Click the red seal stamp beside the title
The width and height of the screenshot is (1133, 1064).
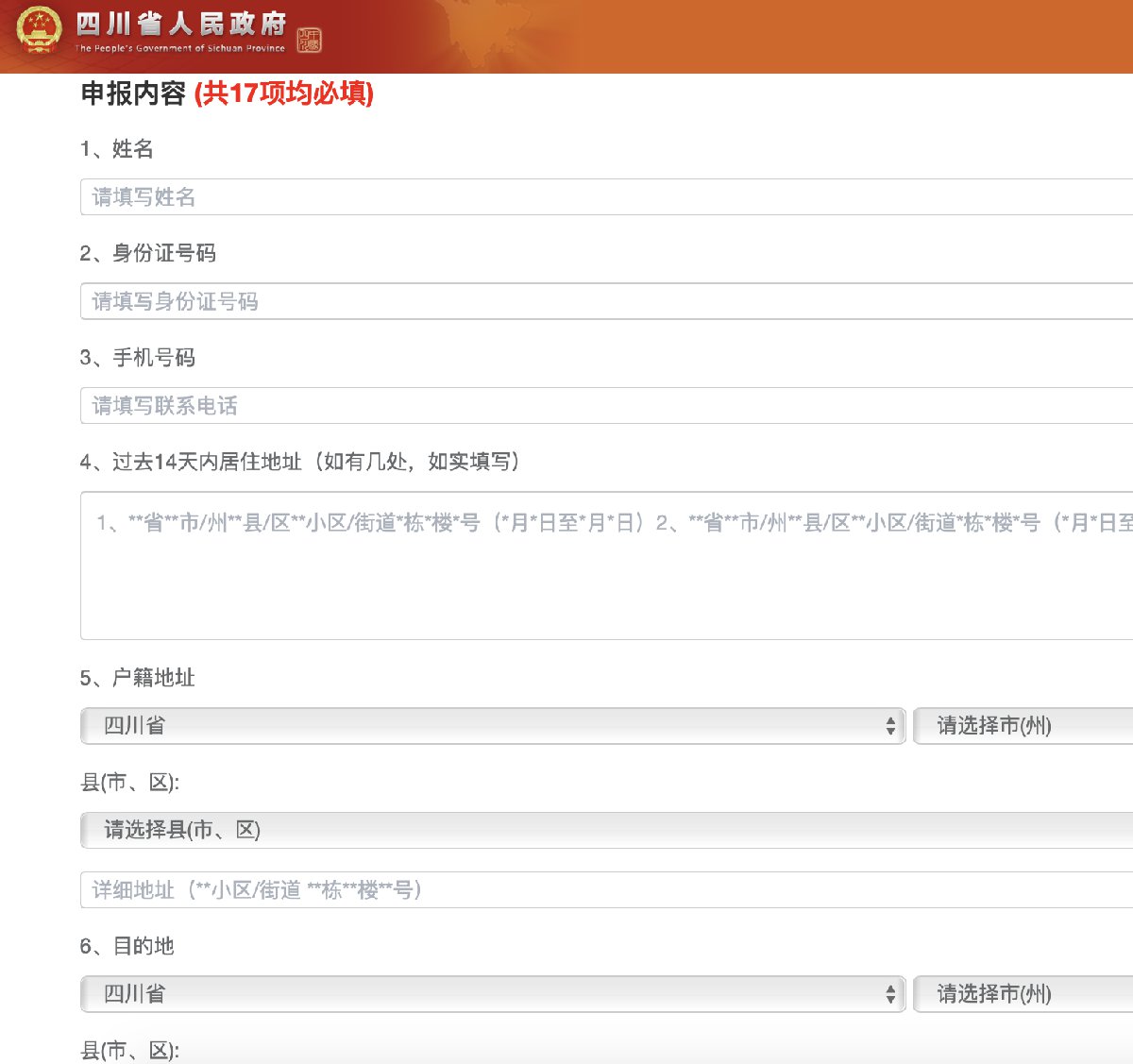310,40
